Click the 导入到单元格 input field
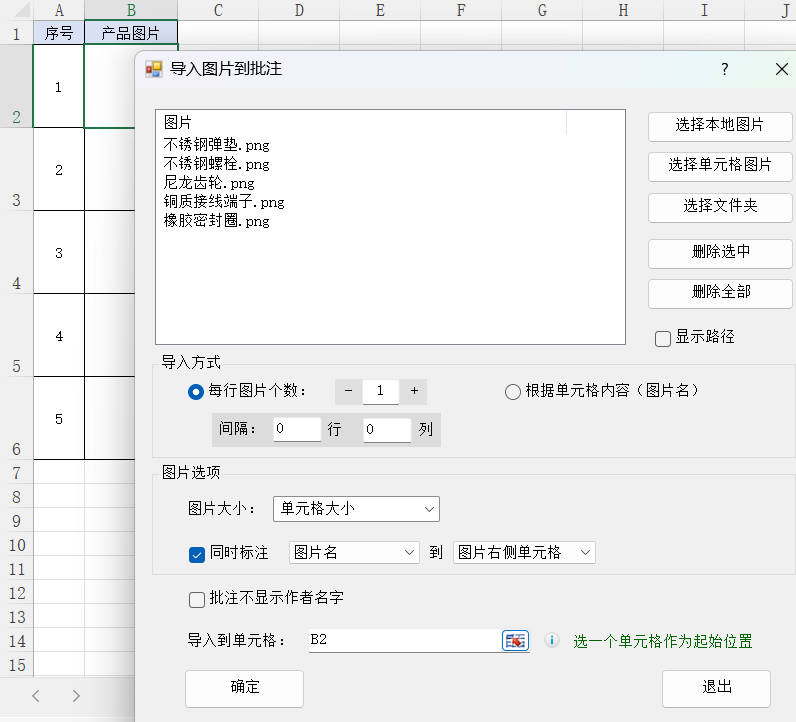 [x=403, y=640]
